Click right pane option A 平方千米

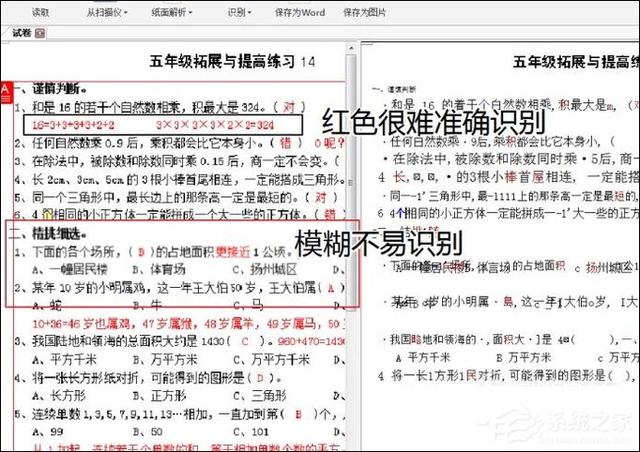click(423, 358)
